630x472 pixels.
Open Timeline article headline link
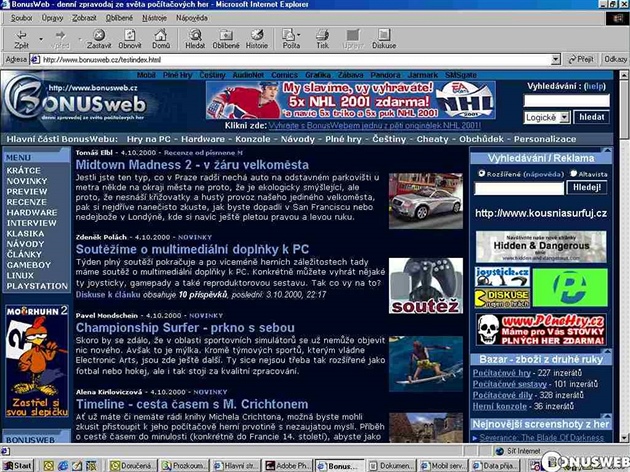192,404
